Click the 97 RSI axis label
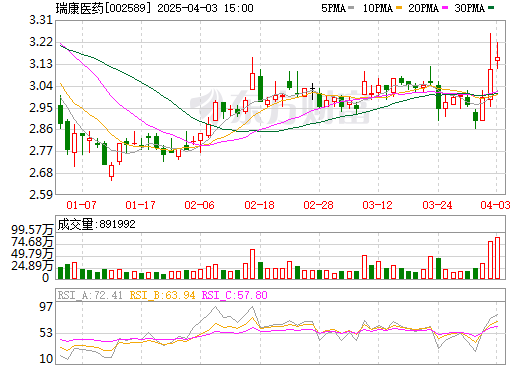This screenshot has width=520, height=365. [46, 307]
